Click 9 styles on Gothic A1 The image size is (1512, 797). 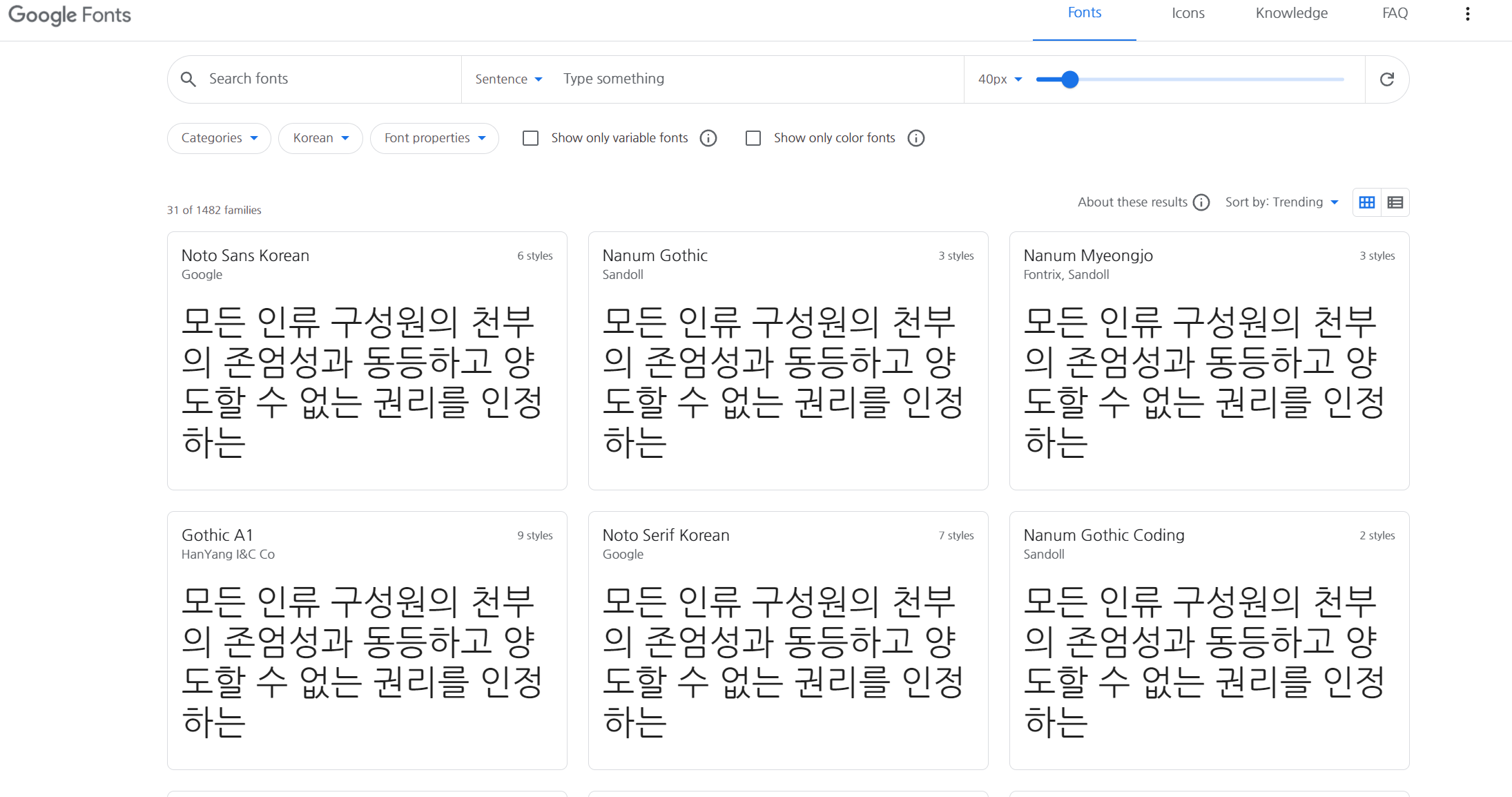(x=535, y=536)
